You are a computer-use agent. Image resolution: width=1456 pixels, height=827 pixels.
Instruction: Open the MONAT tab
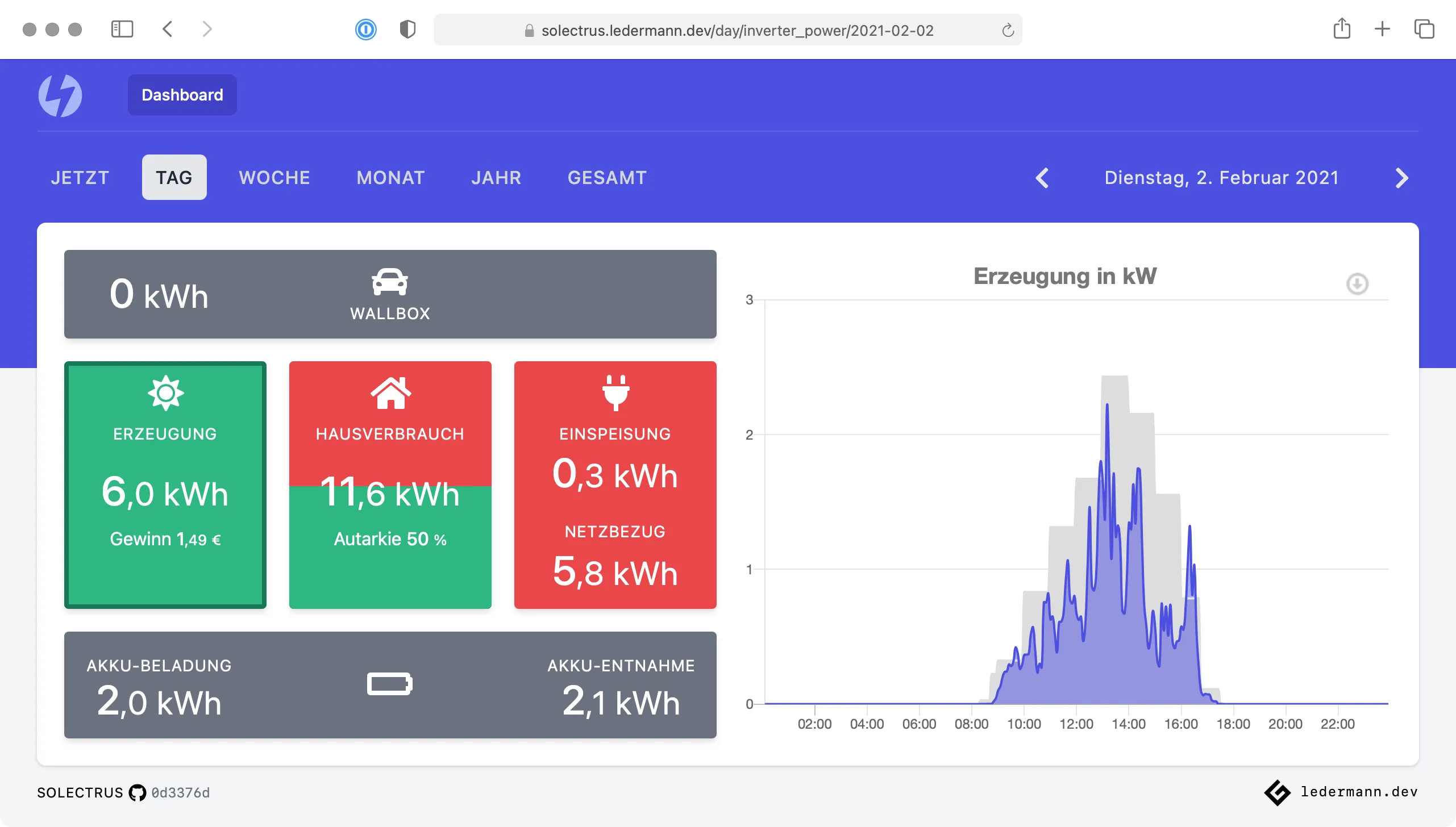(x=390, y=177)
